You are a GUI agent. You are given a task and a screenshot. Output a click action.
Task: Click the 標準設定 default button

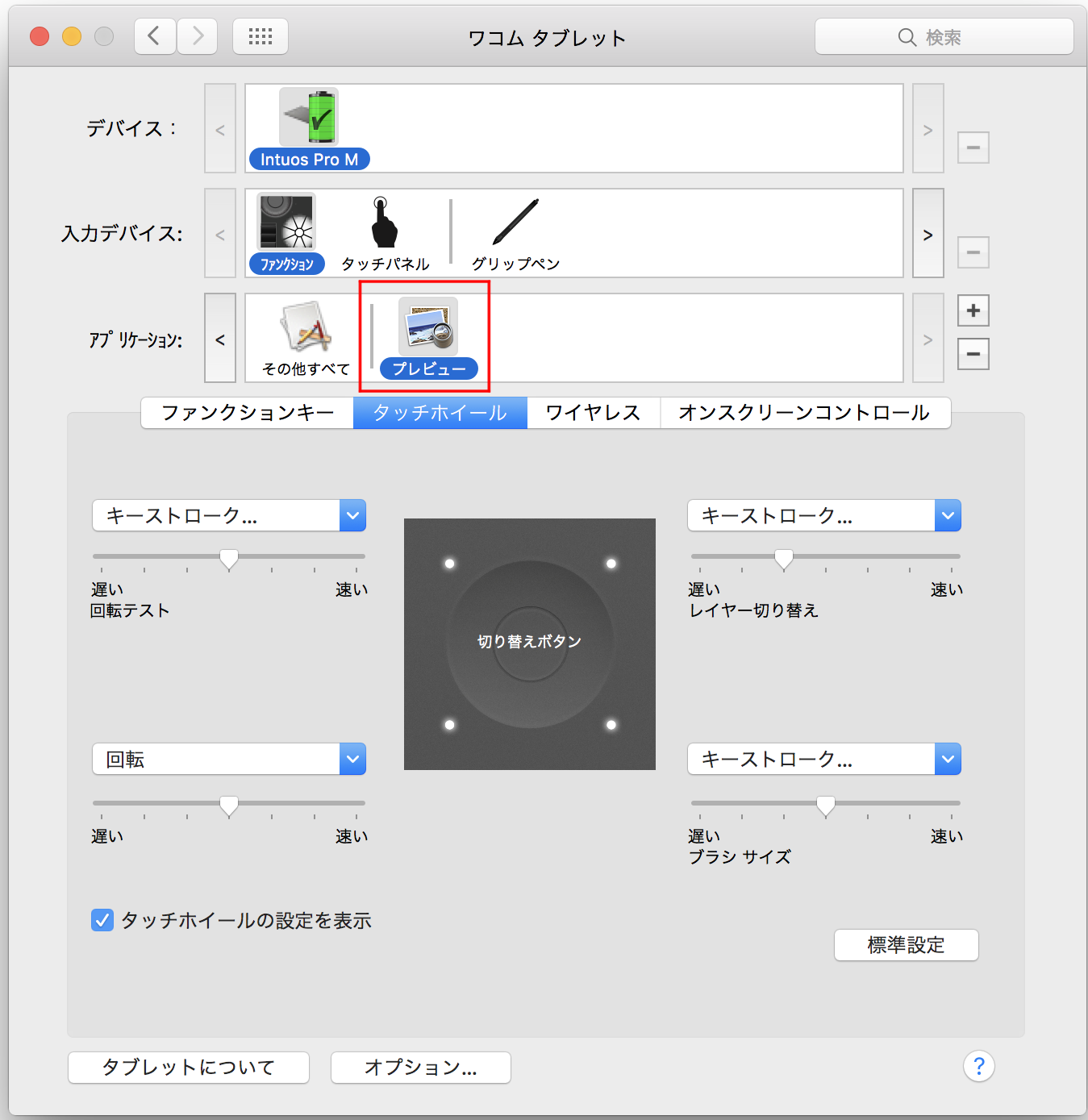[x=906, y=945]
